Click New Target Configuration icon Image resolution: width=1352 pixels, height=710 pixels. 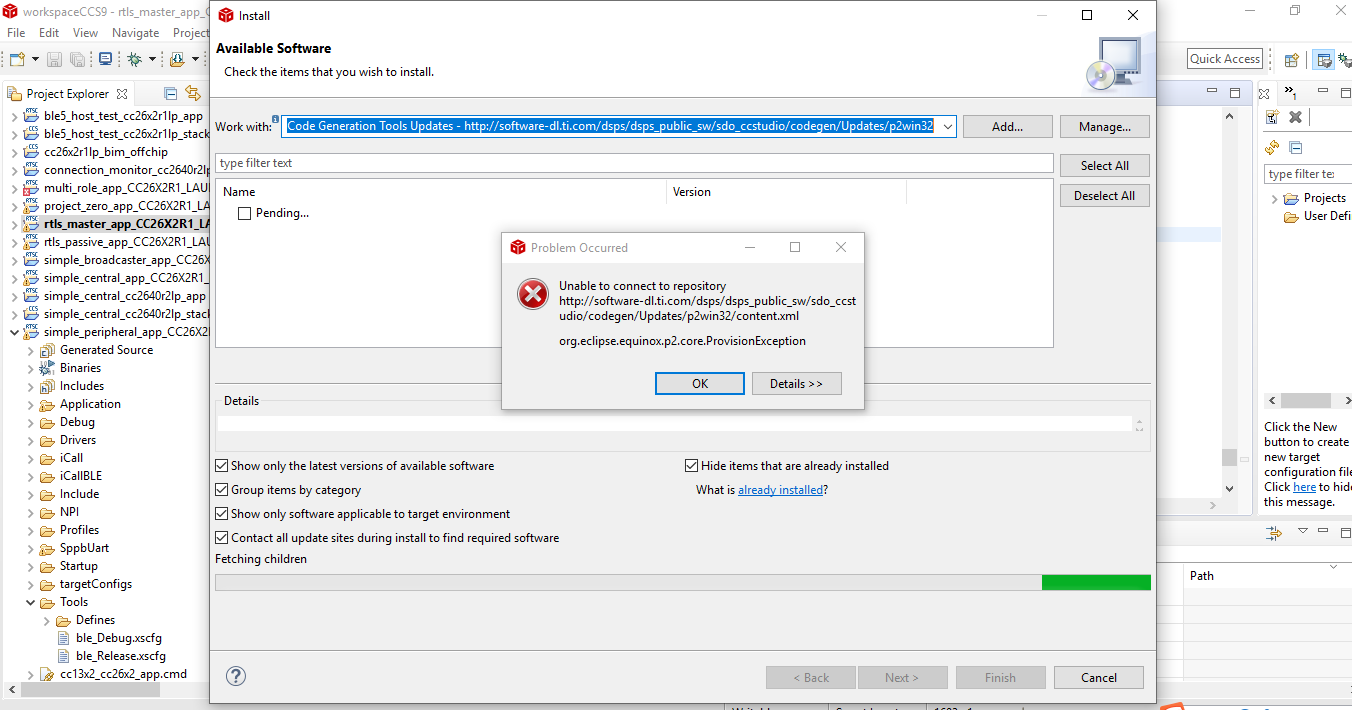tap(1272, 117)
